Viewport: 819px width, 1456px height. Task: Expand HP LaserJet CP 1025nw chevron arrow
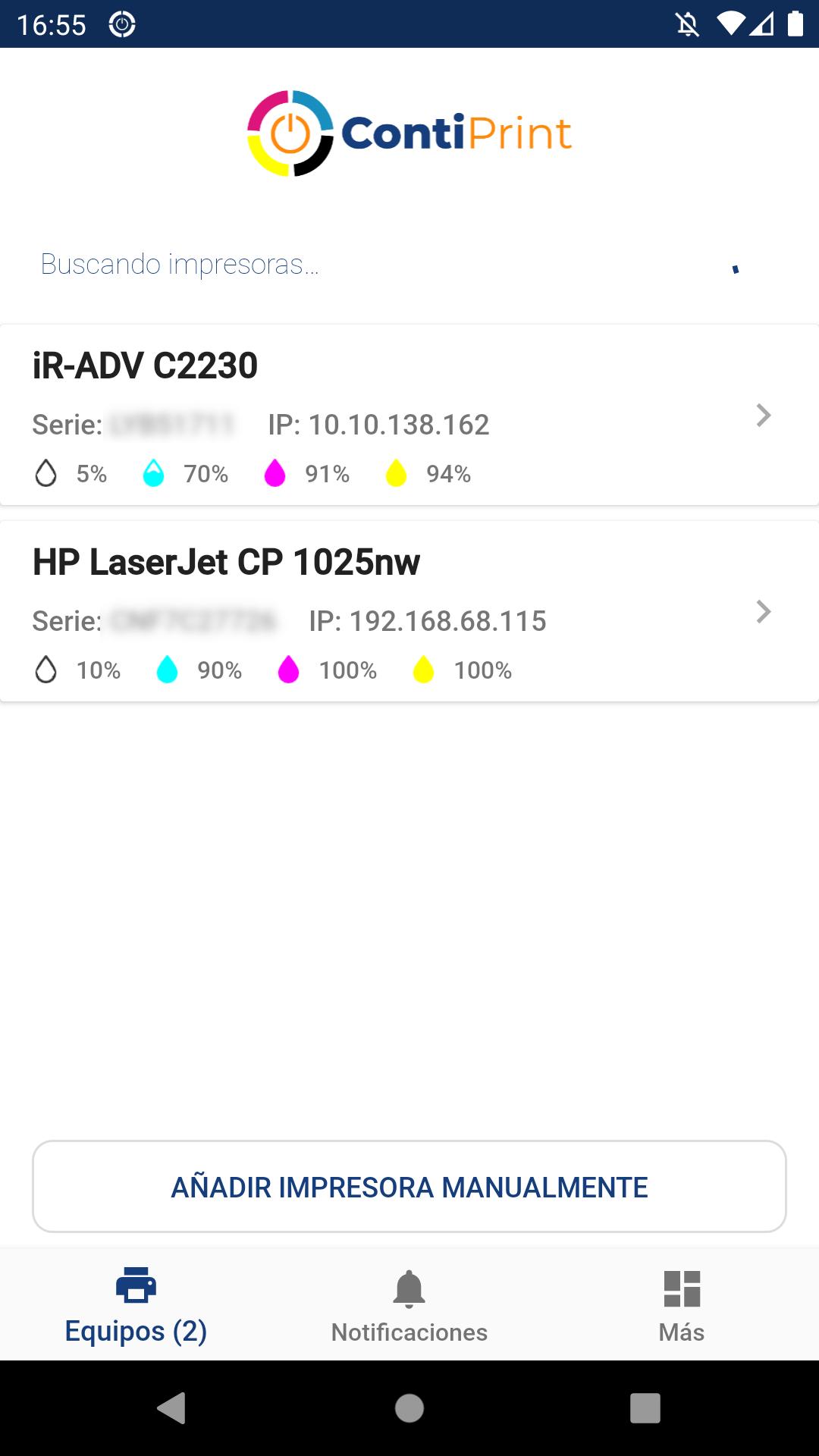pos(764,611)
